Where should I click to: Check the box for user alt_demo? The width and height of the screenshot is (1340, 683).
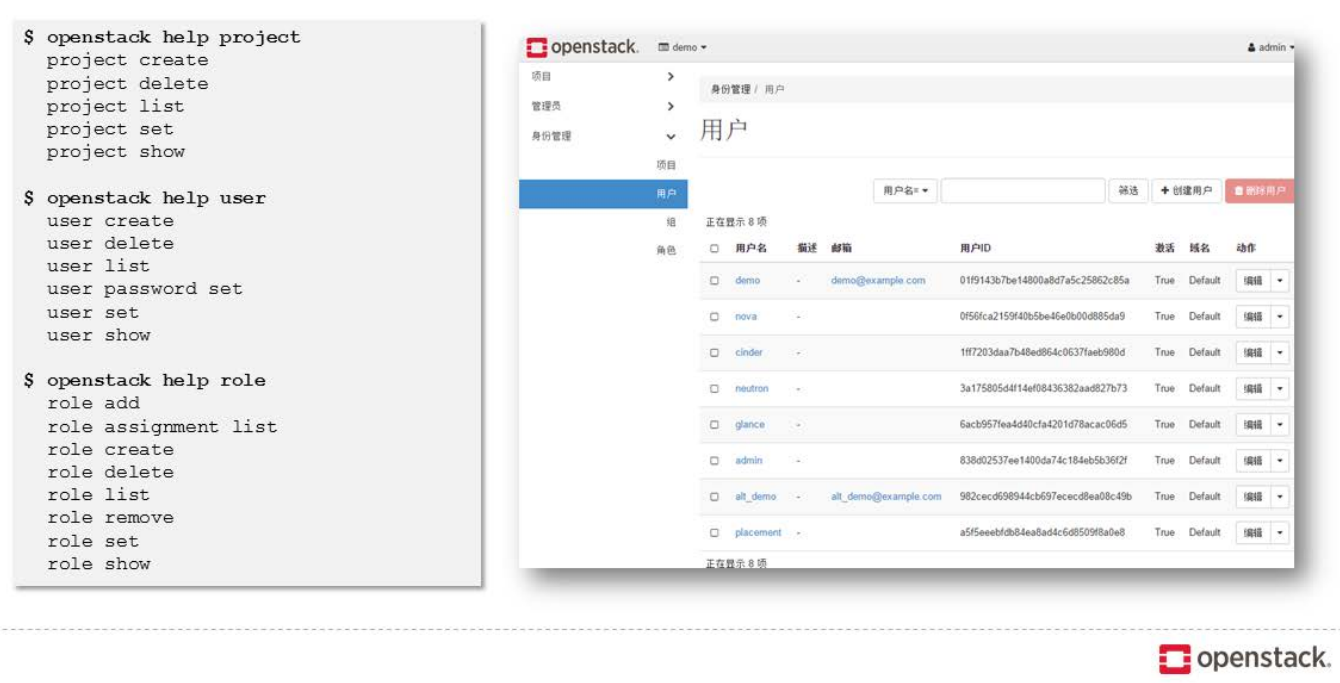[x=714, y=497]
